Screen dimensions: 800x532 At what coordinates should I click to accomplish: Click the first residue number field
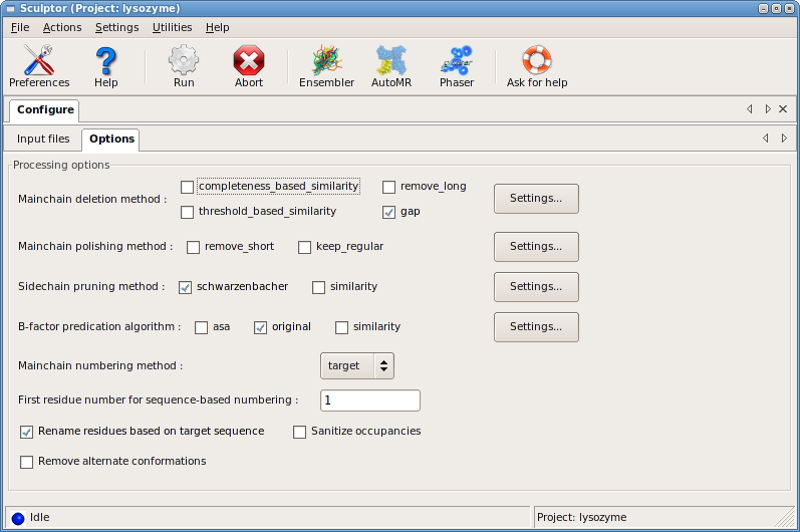pos(370,400)
